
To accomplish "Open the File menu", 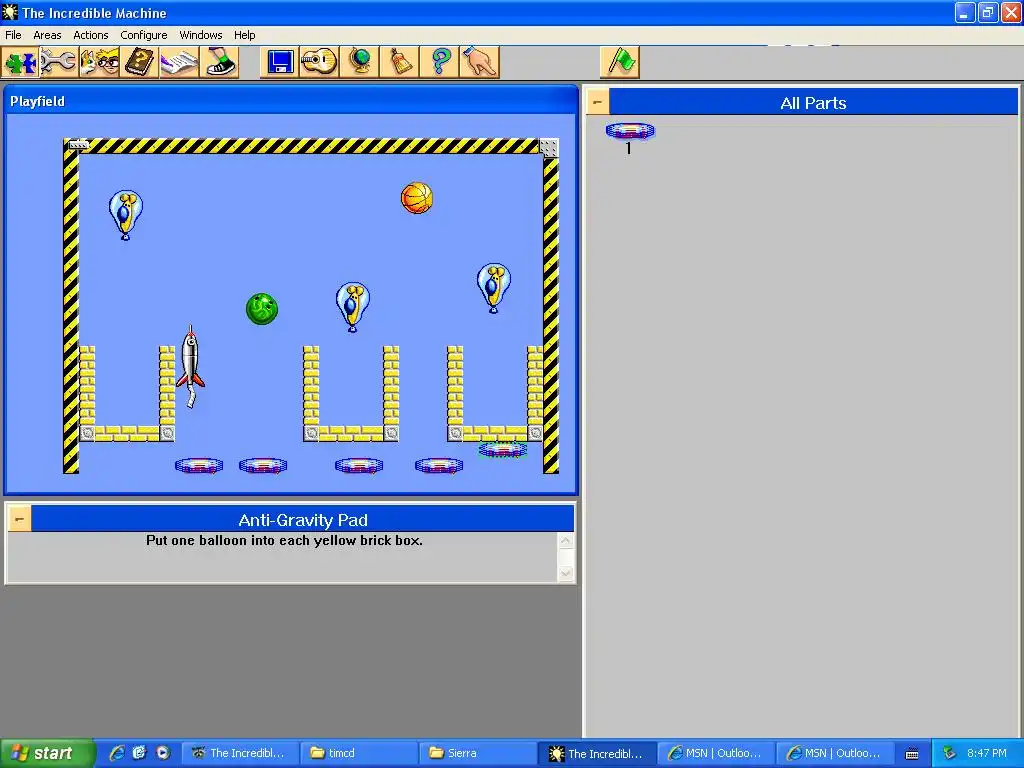I will tap(13, 35).
